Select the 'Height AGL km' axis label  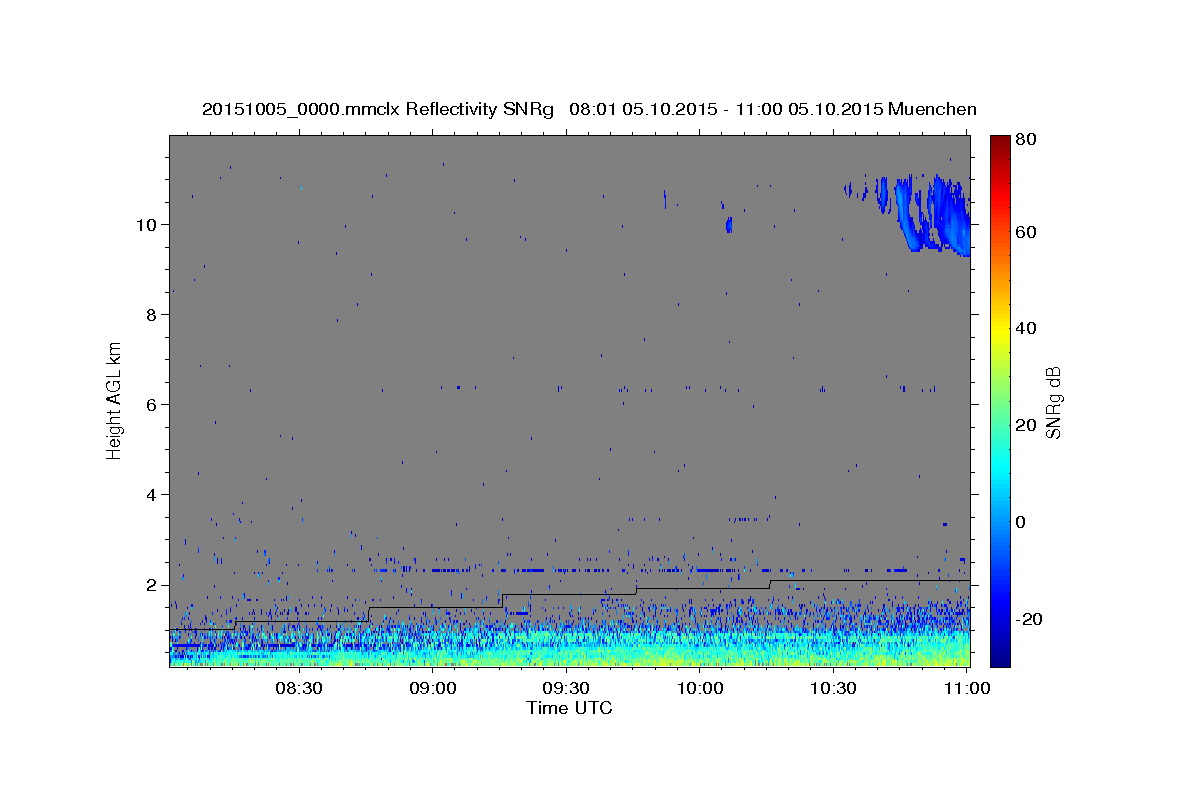click(115, 400)
